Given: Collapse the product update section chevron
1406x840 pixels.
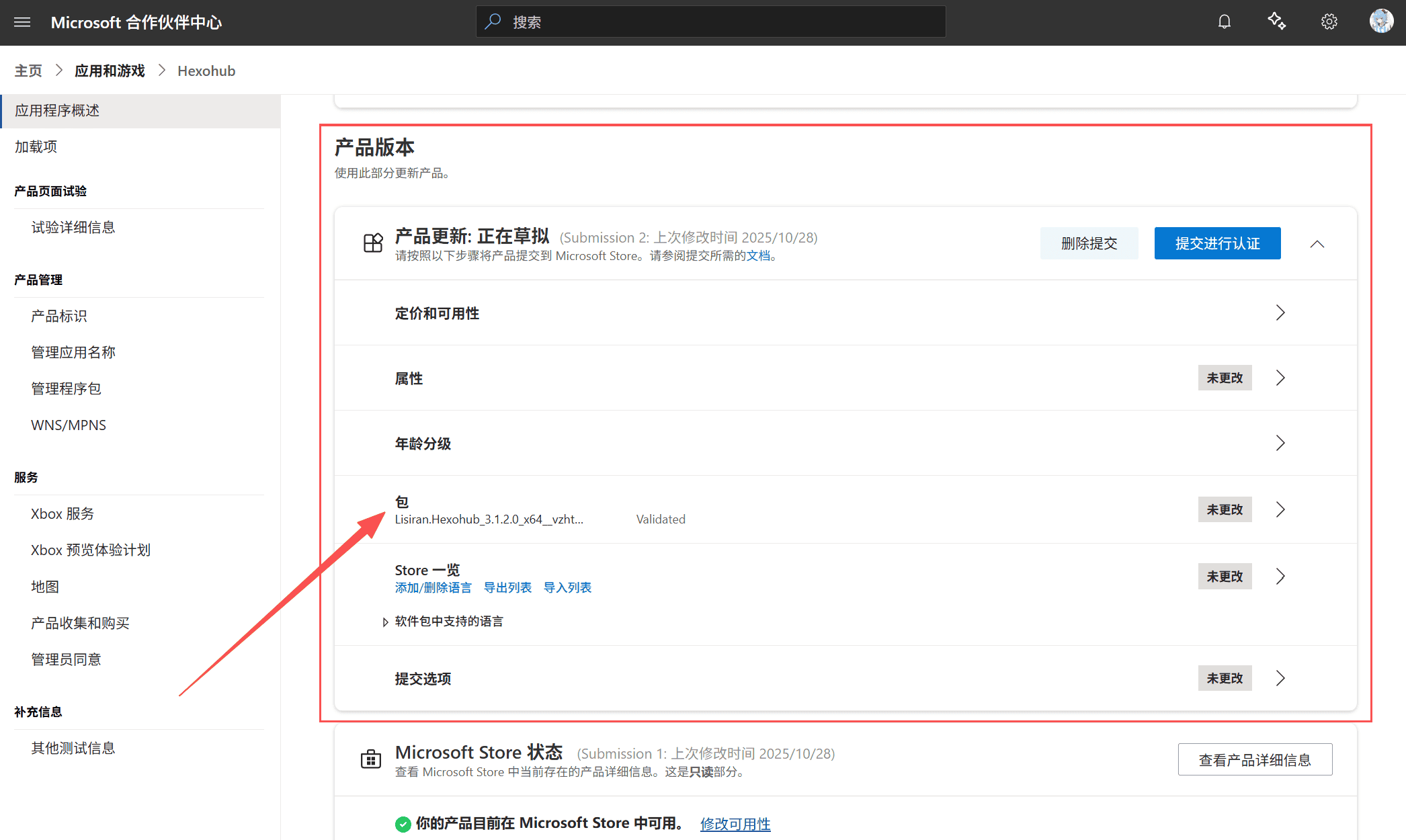Looking at the screenshot, I should [x=1317, y=244].
